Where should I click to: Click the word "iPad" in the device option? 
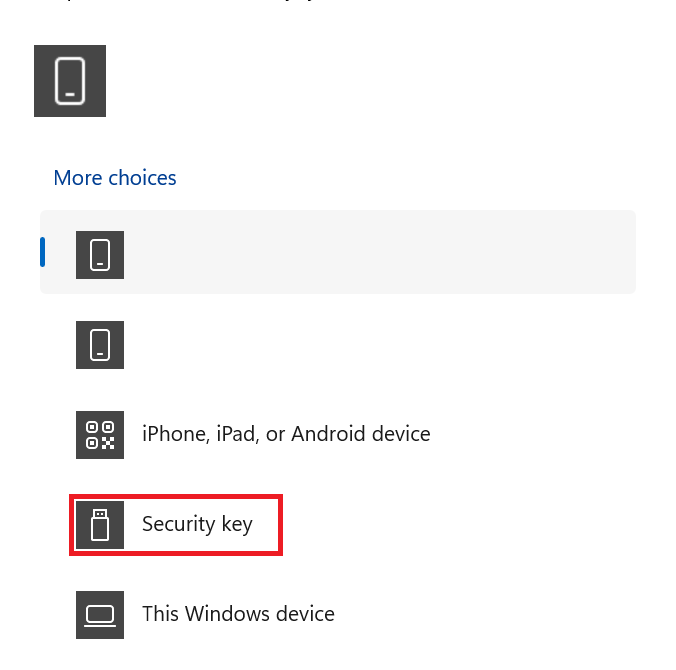point(226,434)
